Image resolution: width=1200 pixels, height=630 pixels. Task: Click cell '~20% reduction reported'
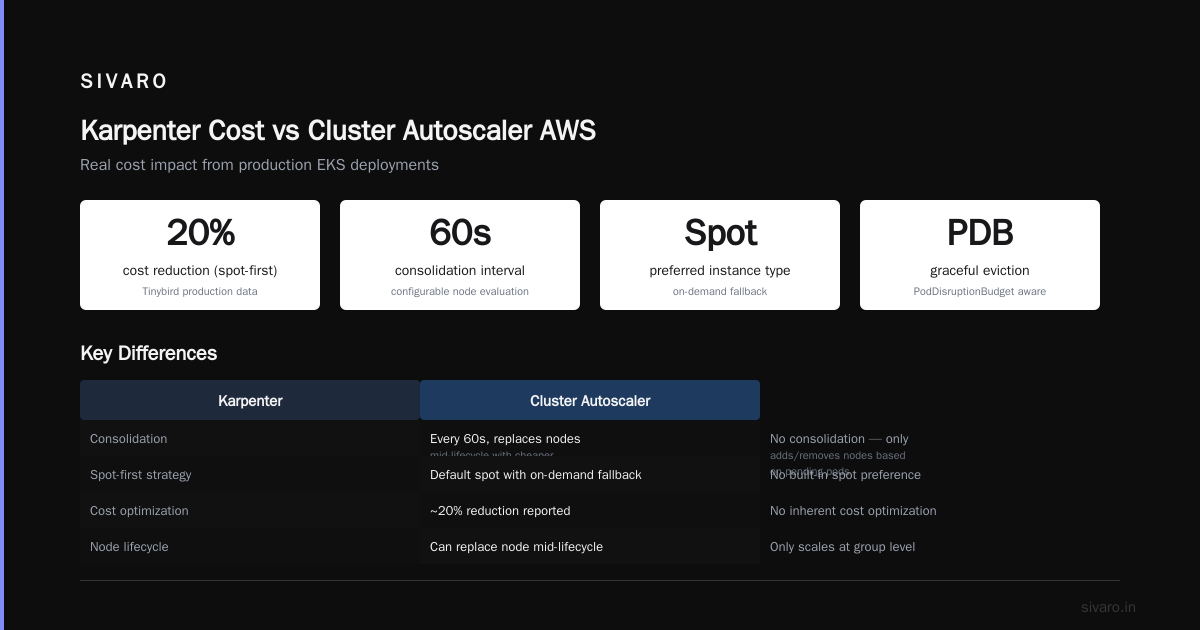500,511
